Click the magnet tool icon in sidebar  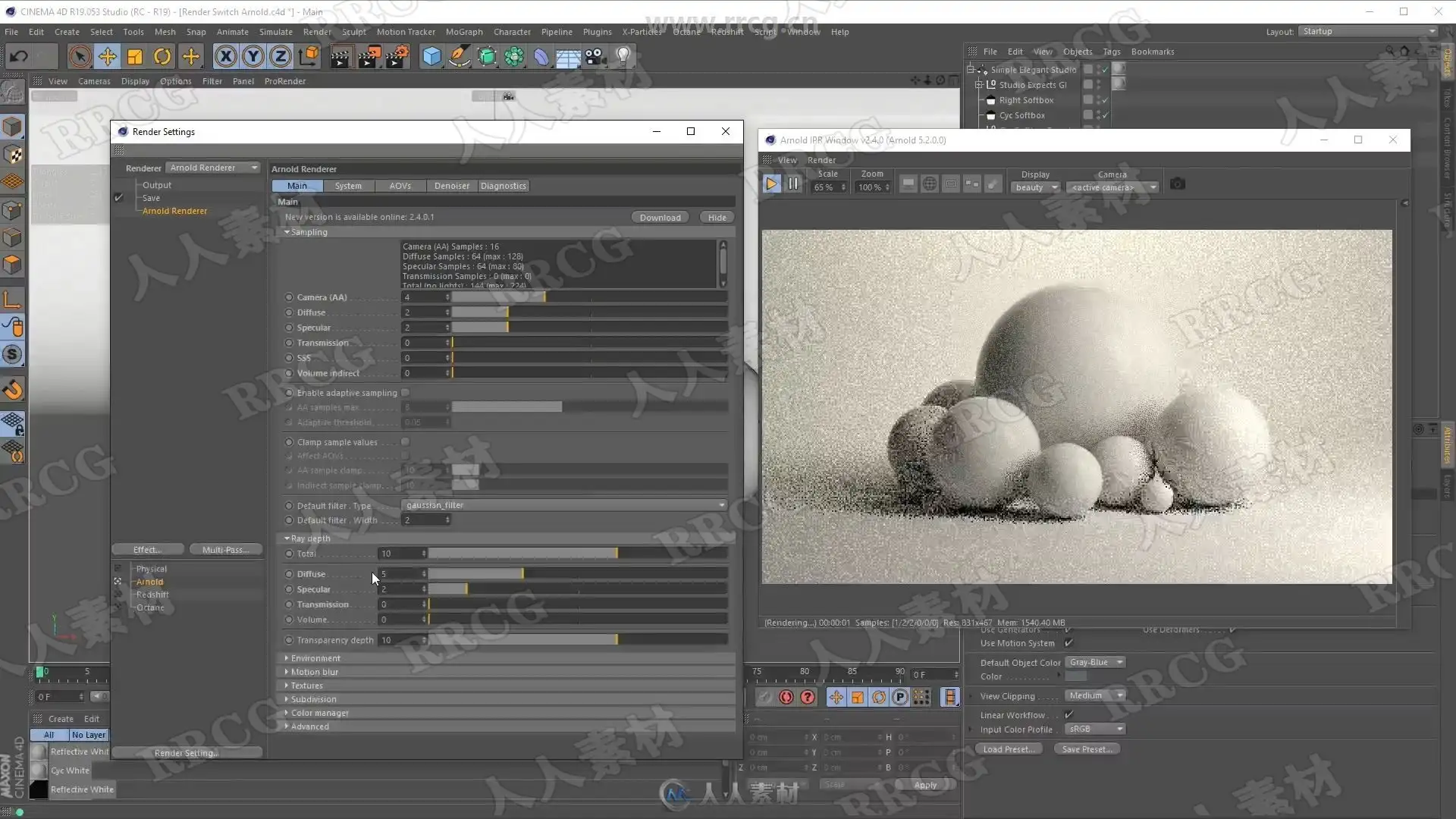(12, 390)
